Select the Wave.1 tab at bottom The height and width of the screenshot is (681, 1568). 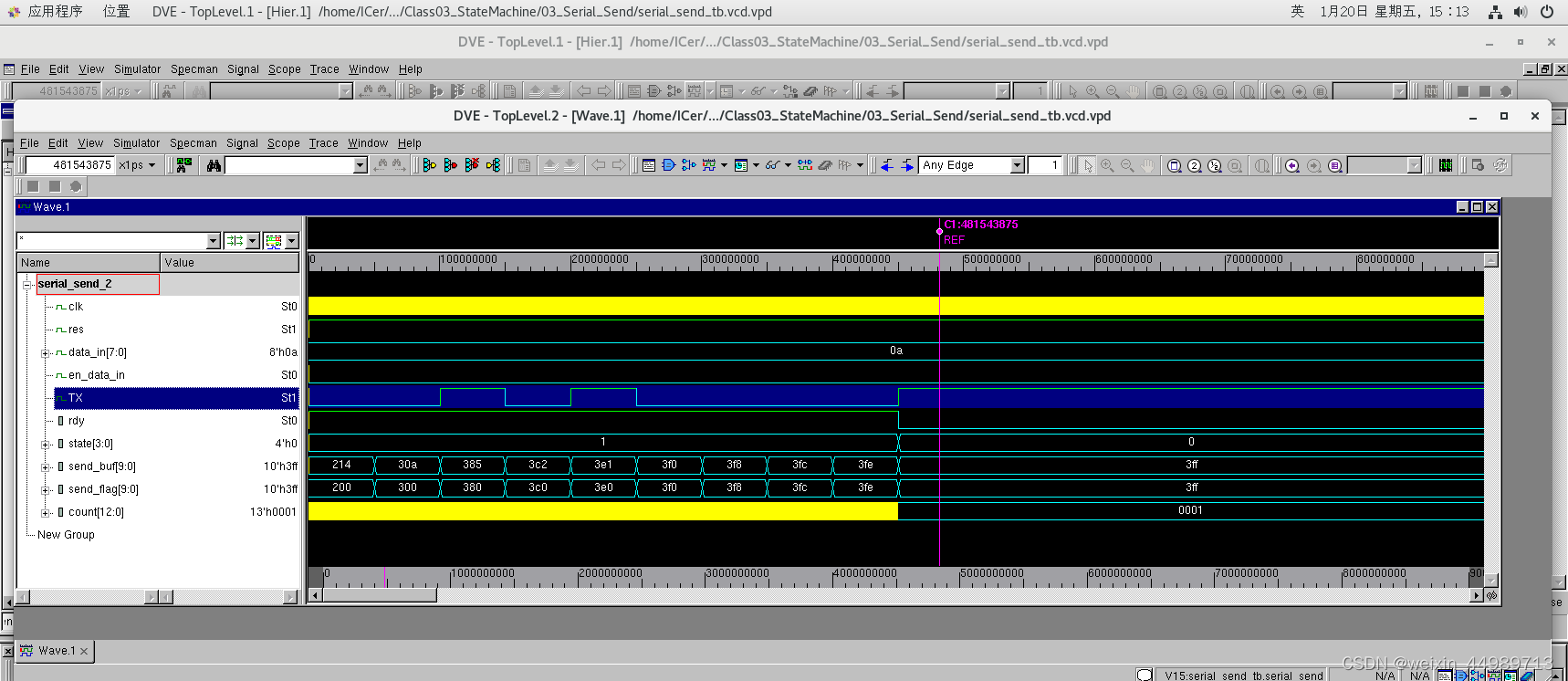point(54,651)
